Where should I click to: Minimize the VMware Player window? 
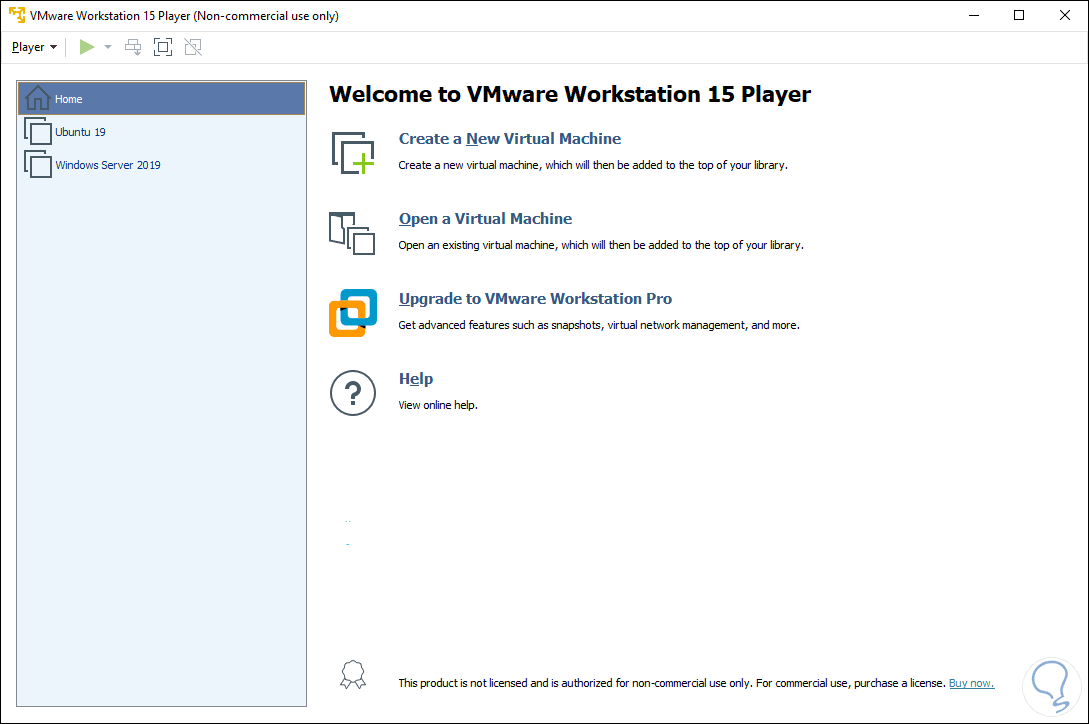click(974, 15)
